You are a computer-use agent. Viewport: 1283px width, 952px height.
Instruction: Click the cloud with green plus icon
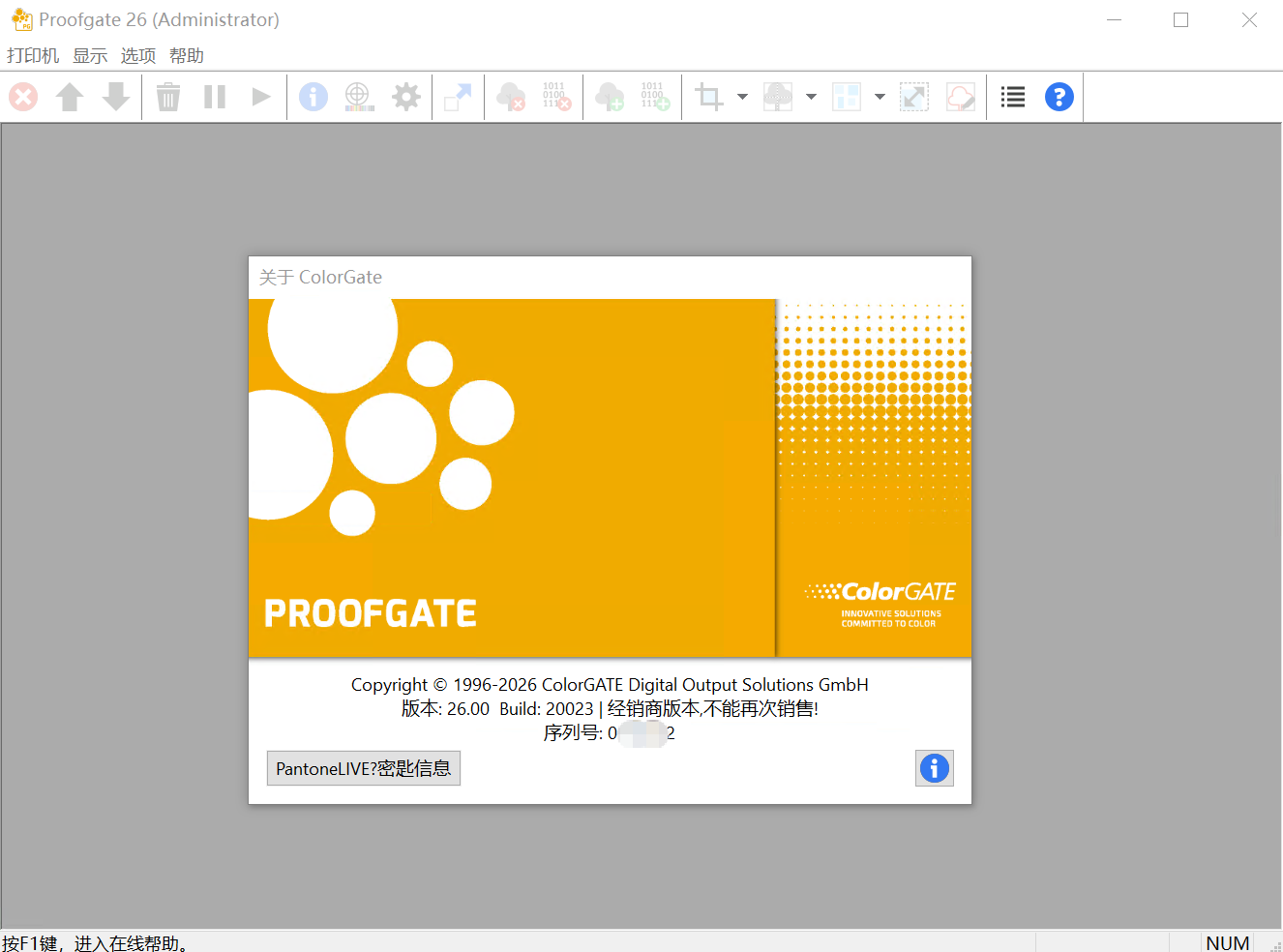coord(609,97)
